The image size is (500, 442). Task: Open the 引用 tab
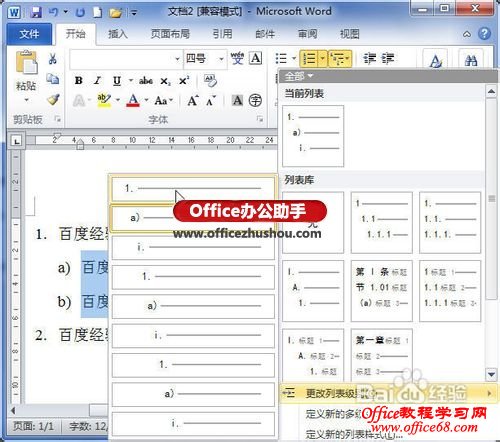(222, 34)
